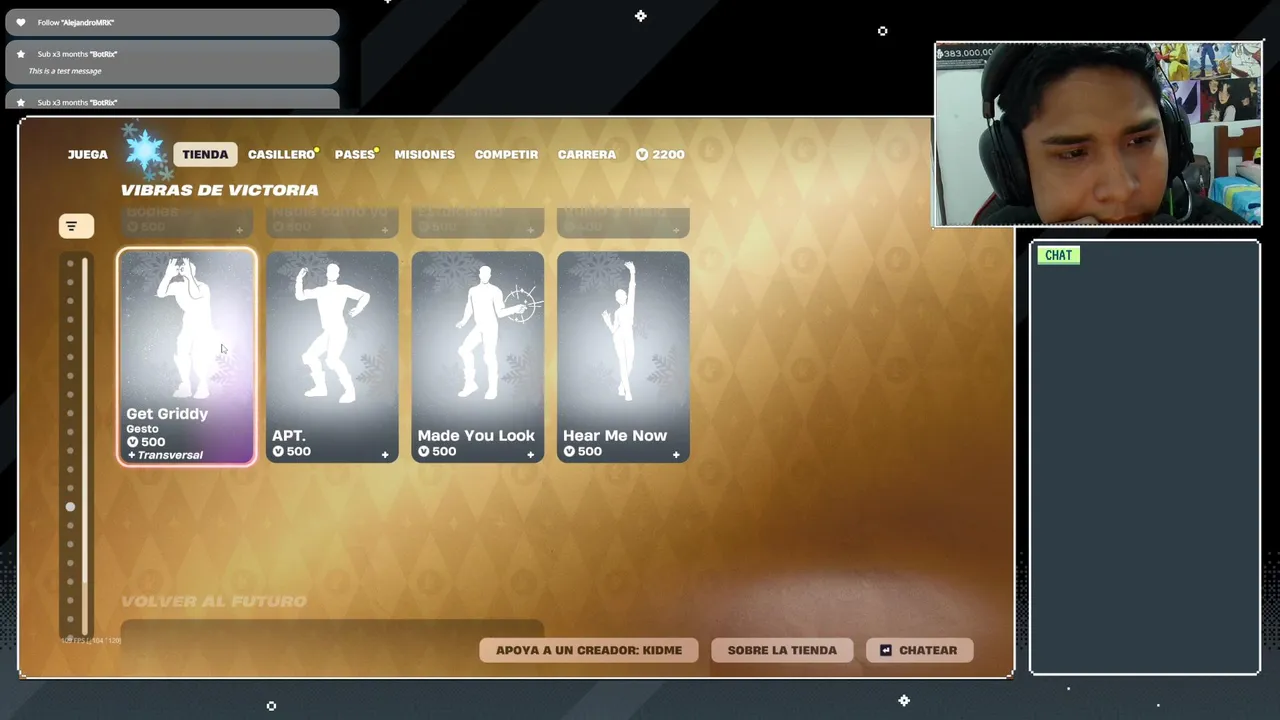
Task: Click the VIBRAS DE VICTORIA heading
Action: click(x=220, y=190)
